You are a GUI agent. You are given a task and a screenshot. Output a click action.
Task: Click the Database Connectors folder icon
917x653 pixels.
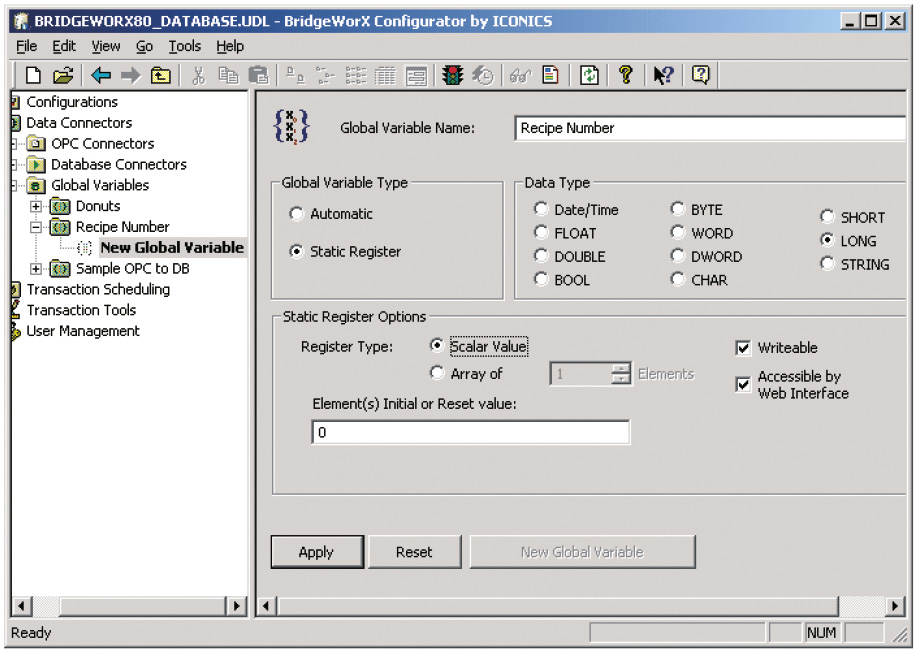[36, 164]
